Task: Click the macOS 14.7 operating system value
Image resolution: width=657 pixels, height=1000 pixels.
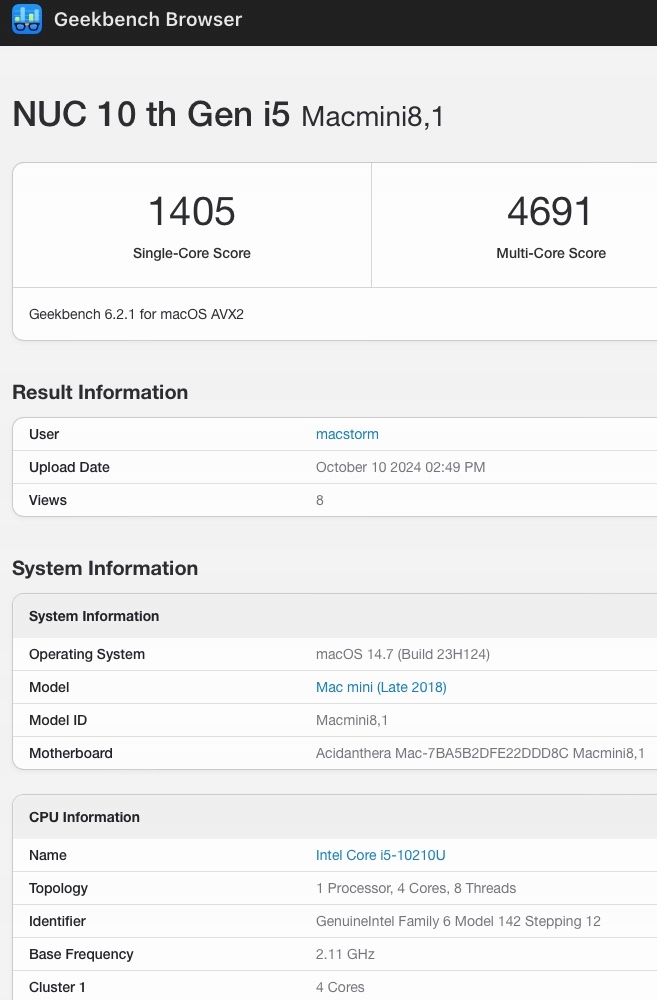Action: [403, 654]
